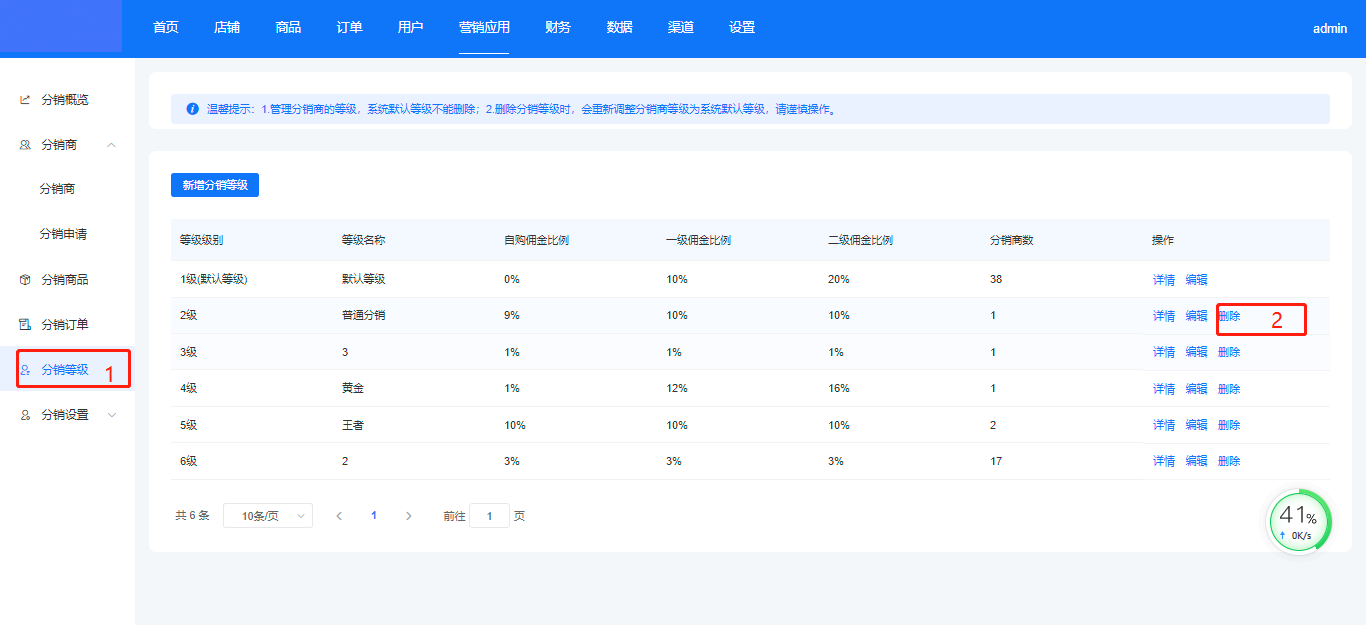Click the 新增分销等级 button
1366x625 pixels.
pos(215,185)
